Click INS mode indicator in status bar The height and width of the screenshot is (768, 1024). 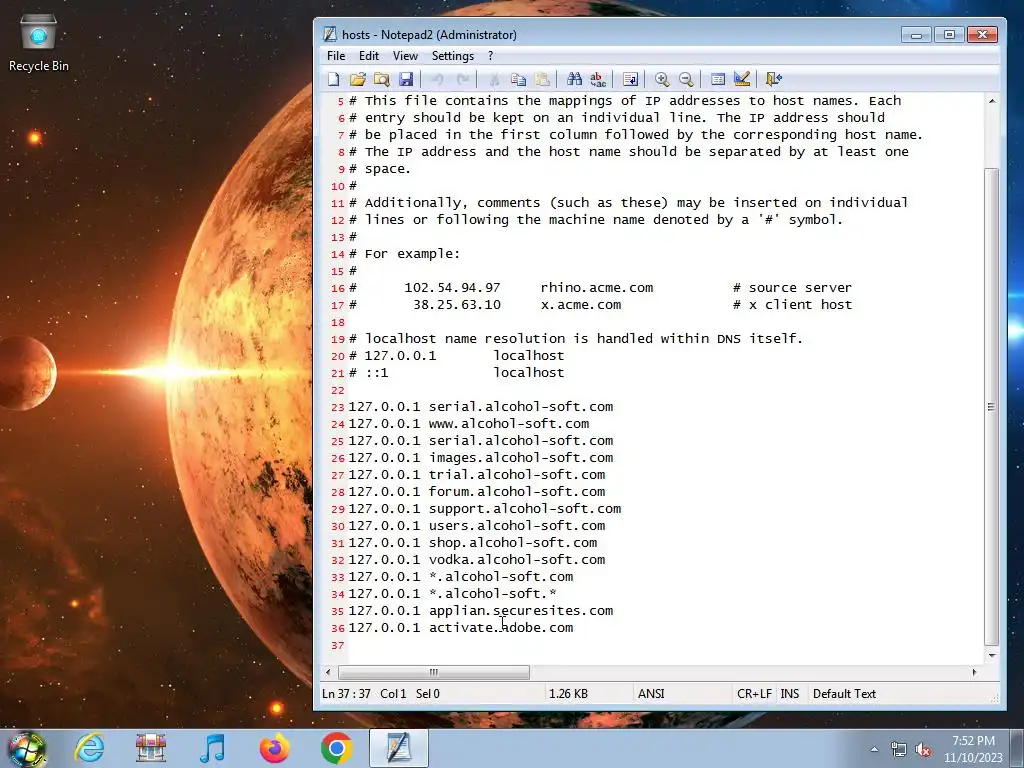tap(790, 694)
